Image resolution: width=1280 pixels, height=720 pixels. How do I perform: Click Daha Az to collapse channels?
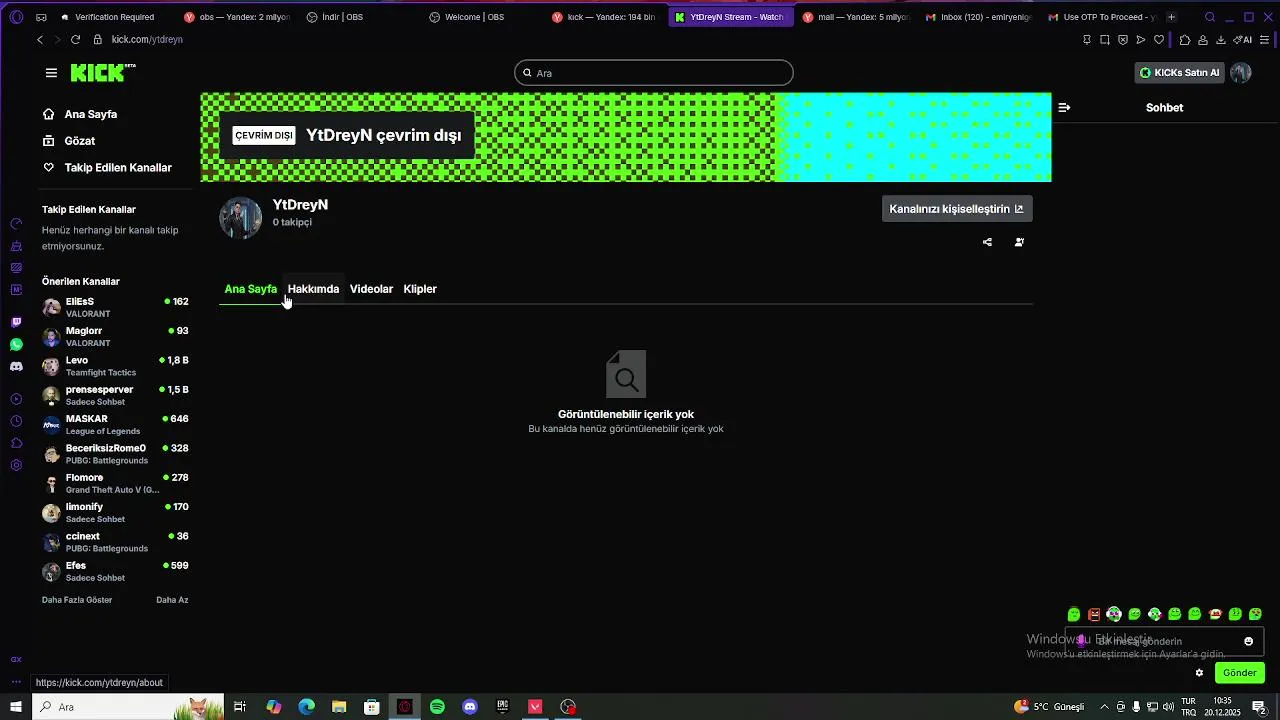[x=172, y=600]
